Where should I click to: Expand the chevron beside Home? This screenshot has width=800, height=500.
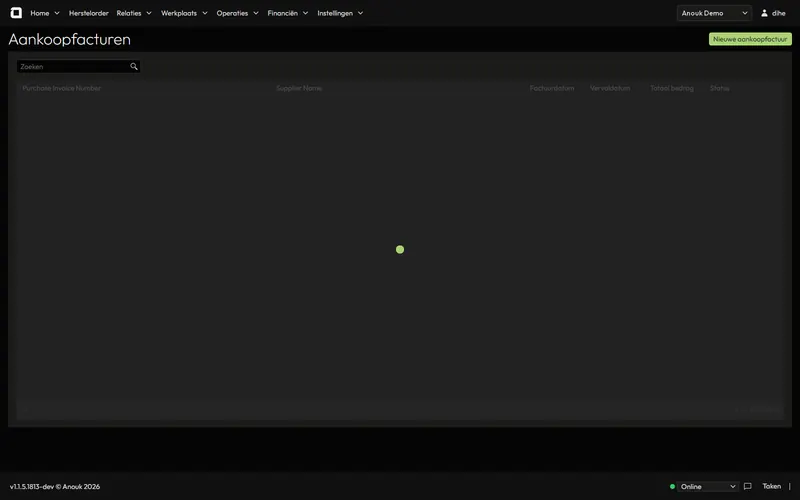(57, 13)
